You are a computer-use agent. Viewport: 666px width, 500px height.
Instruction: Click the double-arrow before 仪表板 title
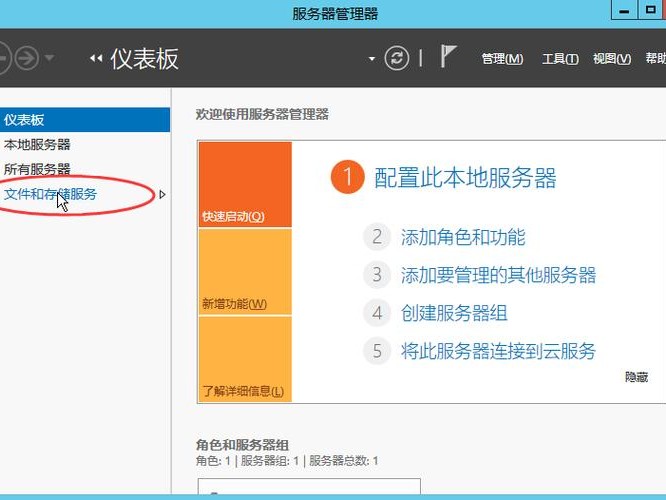point(96,58)
